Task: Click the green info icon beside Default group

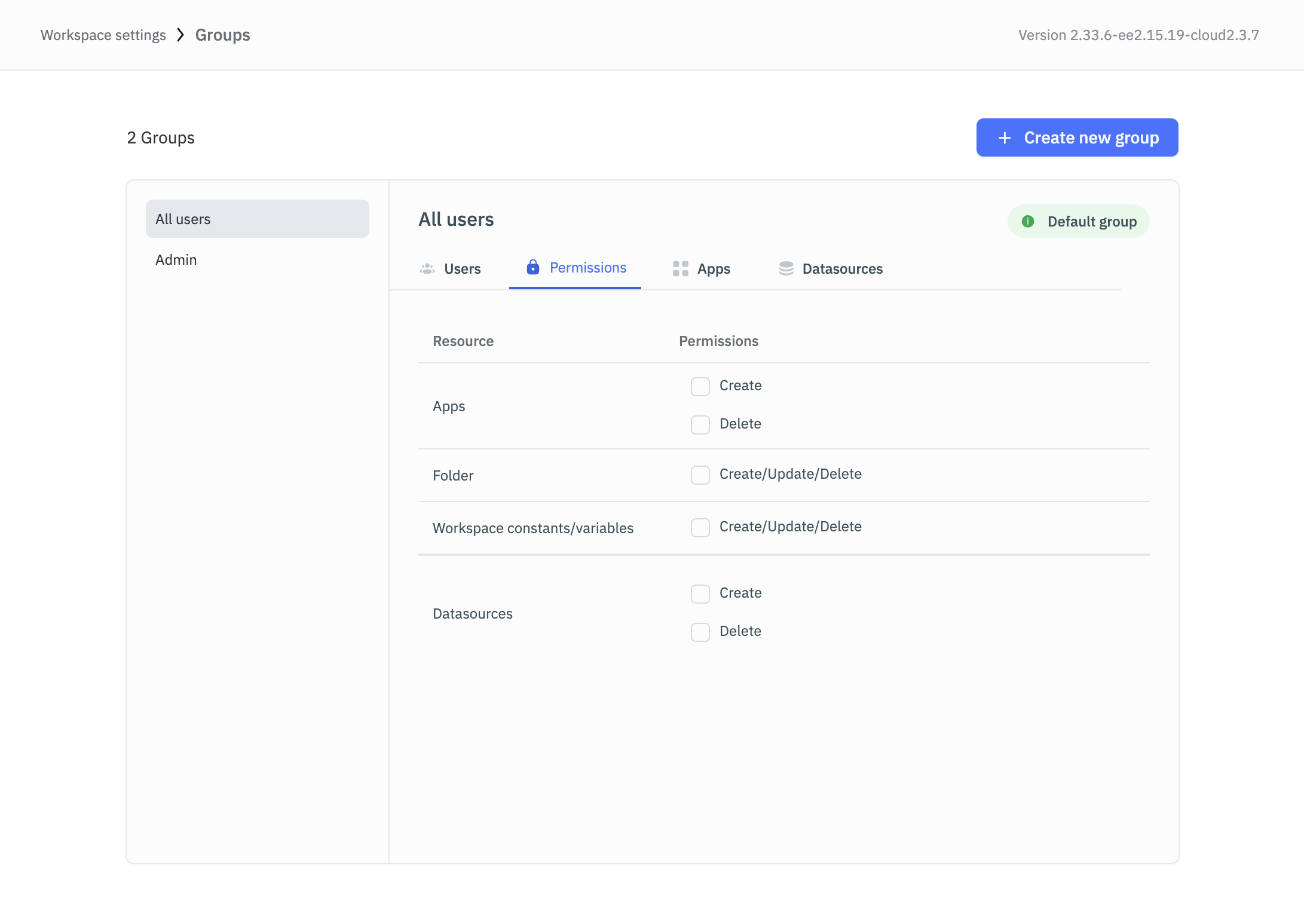Action: [x=1027, y=222]
